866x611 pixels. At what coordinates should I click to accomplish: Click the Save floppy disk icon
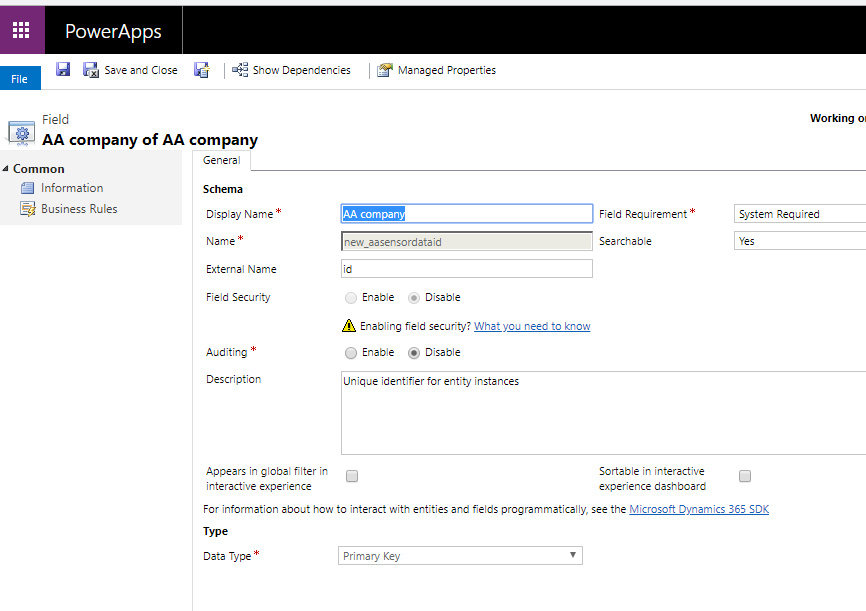(x=63, y=70)
